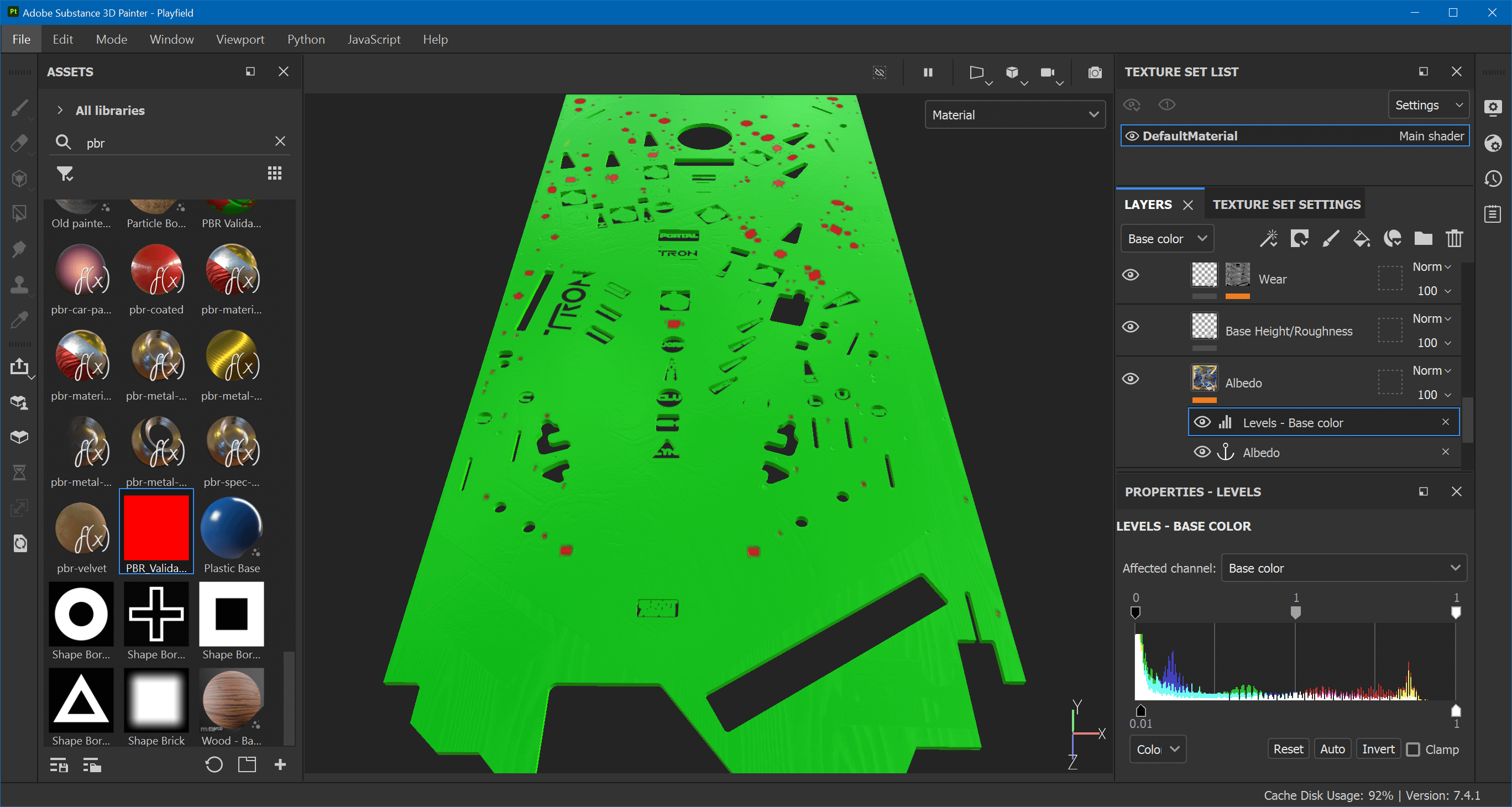This screenshot has width=1512, height=807.
Task: Add effect with the magic wand icon
Action: point(1268,238)
